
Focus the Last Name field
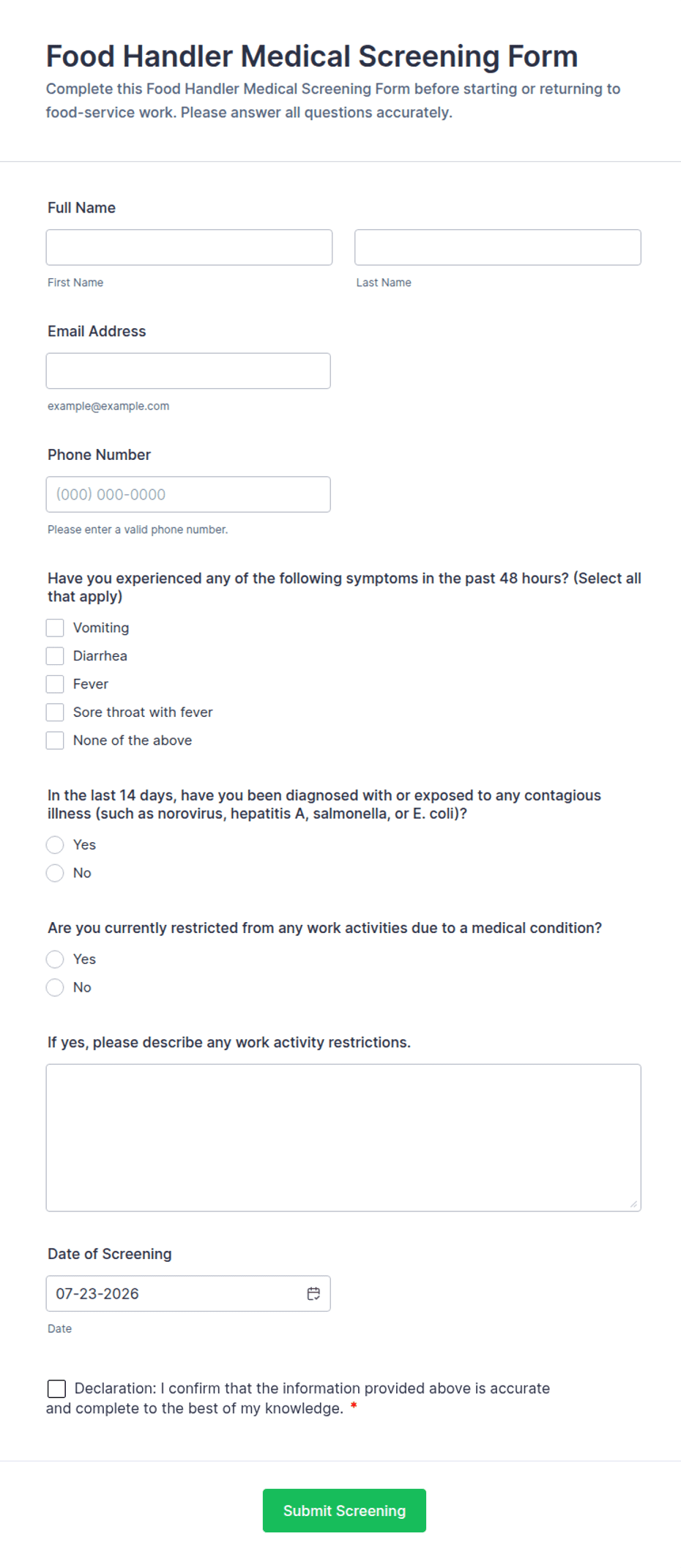coord(498,248)
